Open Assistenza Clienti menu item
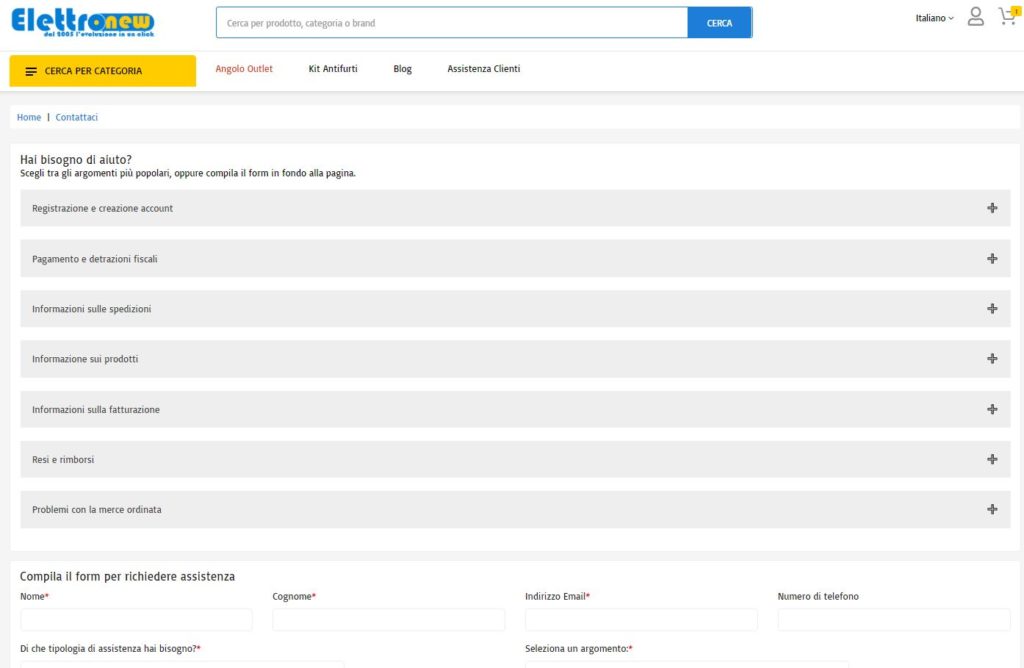 pyautogui.click(x=483, y=69)
